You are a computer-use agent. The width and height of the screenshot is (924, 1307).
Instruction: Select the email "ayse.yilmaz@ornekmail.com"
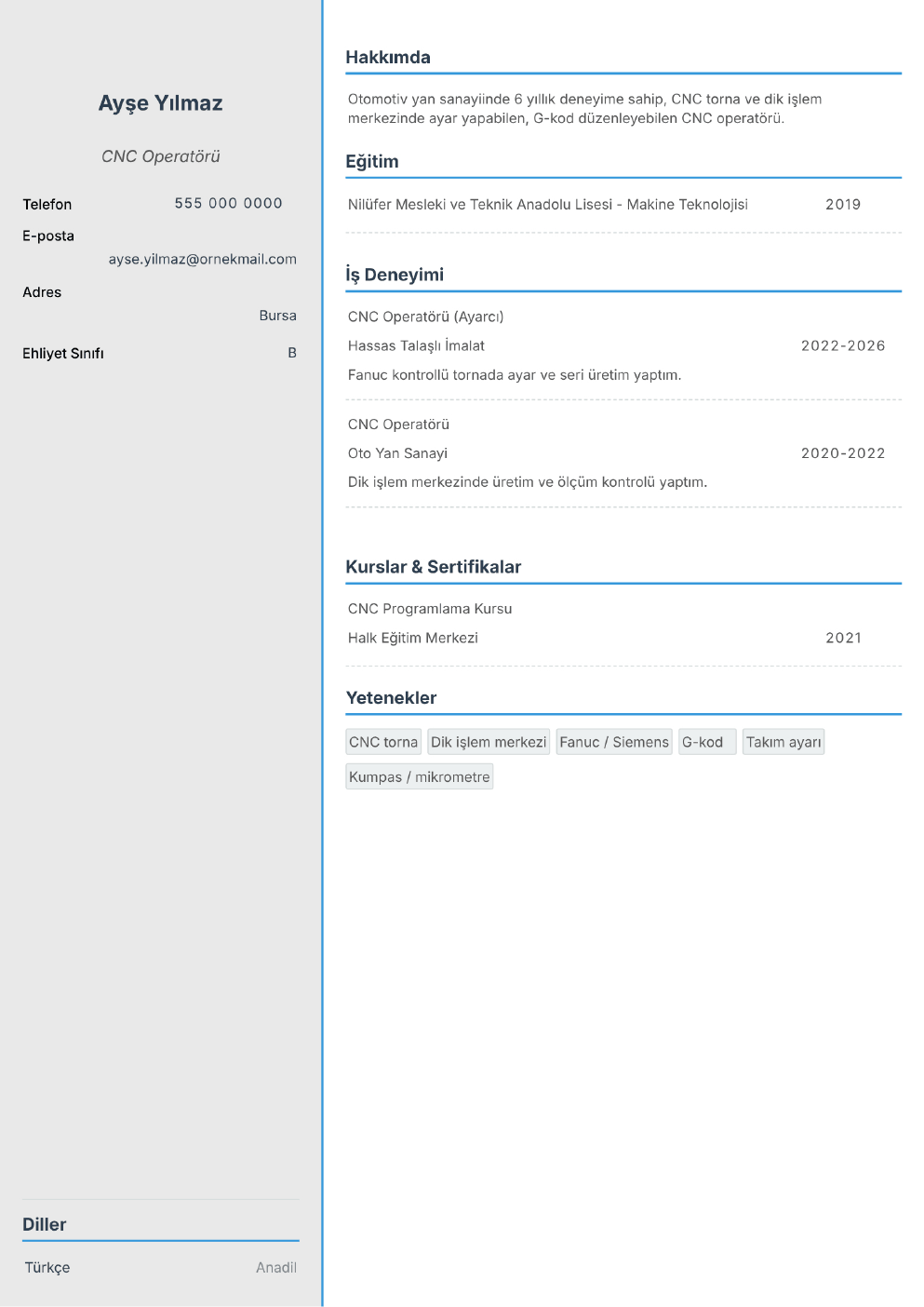[x=203, y=259]
